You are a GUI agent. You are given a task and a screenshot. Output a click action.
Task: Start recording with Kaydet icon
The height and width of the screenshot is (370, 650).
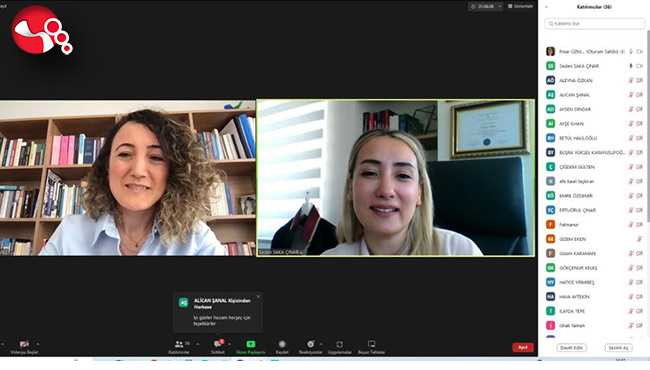coord(282,344)
